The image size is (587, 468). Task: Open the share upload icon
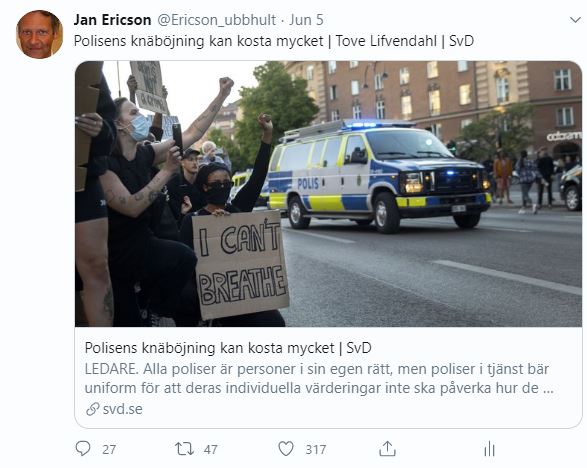387,448
